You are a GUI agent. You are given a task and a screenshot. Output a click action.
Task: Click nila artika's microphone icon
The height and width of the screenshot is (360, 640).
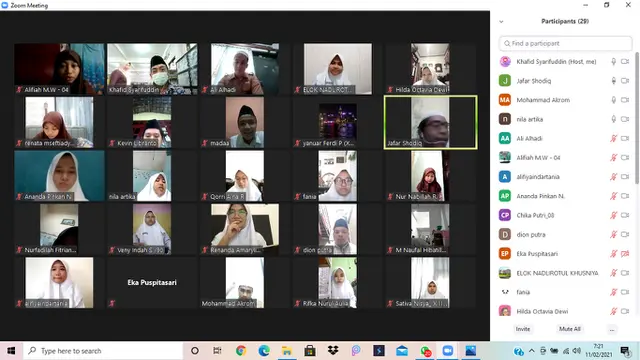click(613, 119)
